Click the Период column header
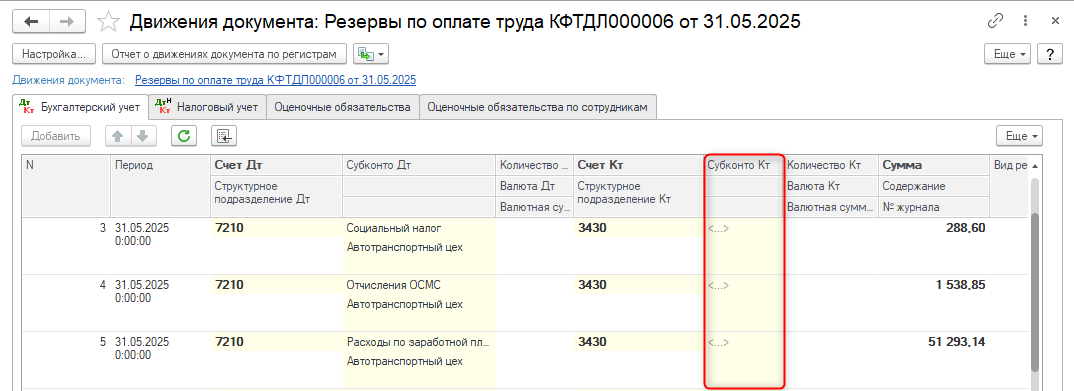1074x391 pixels. [x=160, y=186]
